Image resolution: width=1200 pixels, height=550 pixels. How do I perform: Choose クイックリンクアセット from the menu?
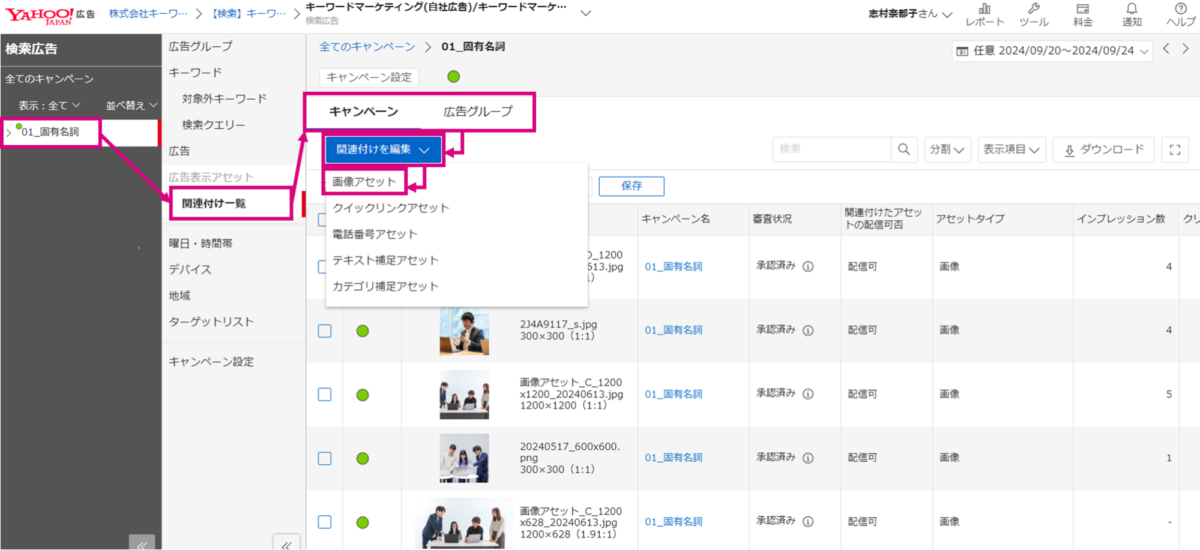click(391, 208)
